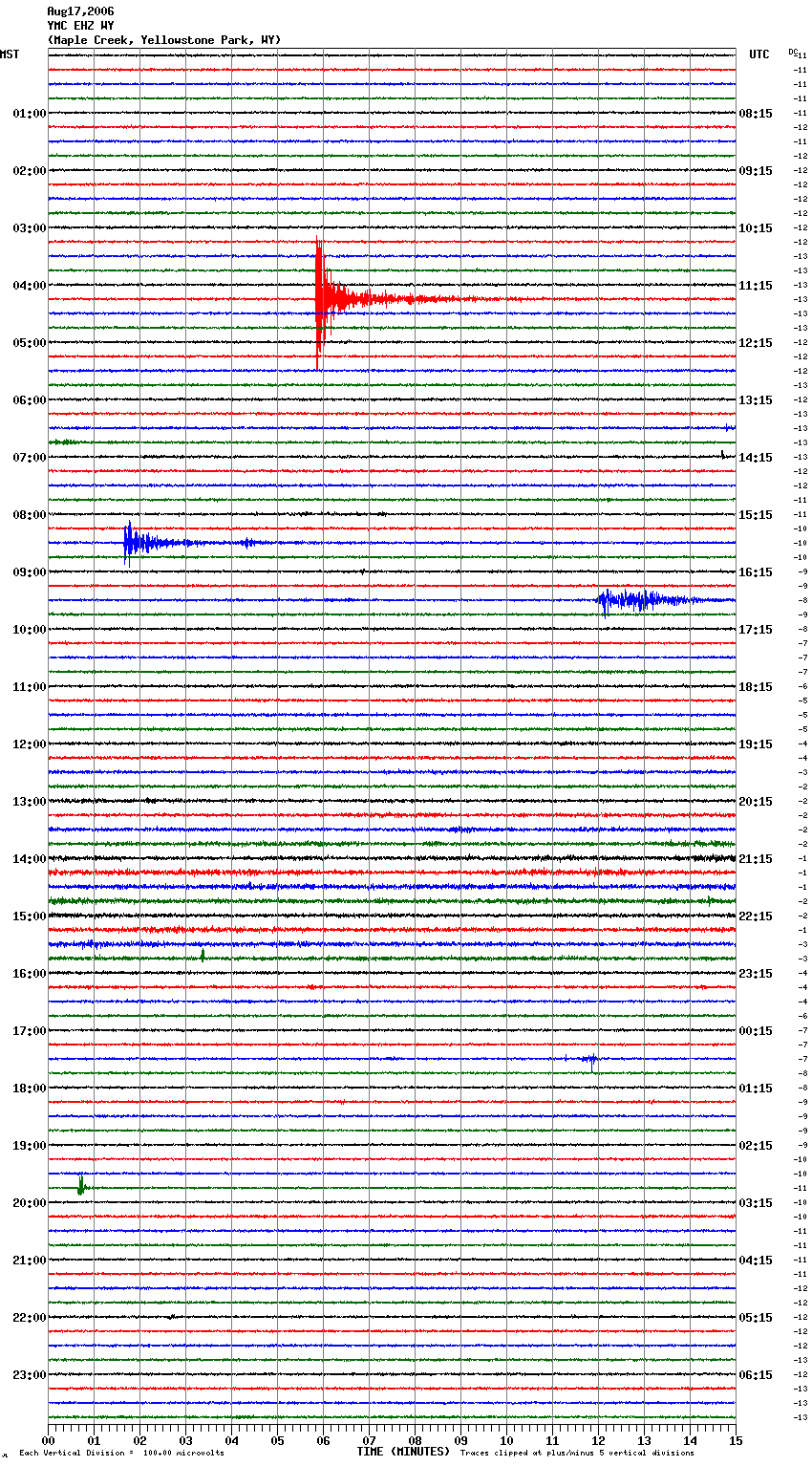The width and height of the screenshot is (812, 1466).
Task: Click the Aug17,2006 date header
Action: (x=80, y=11)
